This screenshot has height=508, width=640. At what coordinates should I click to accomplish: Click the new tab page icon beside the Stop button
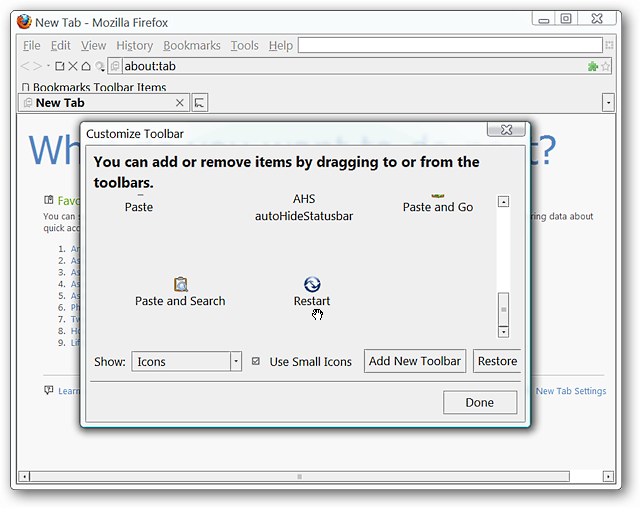[x=60, y=66]
